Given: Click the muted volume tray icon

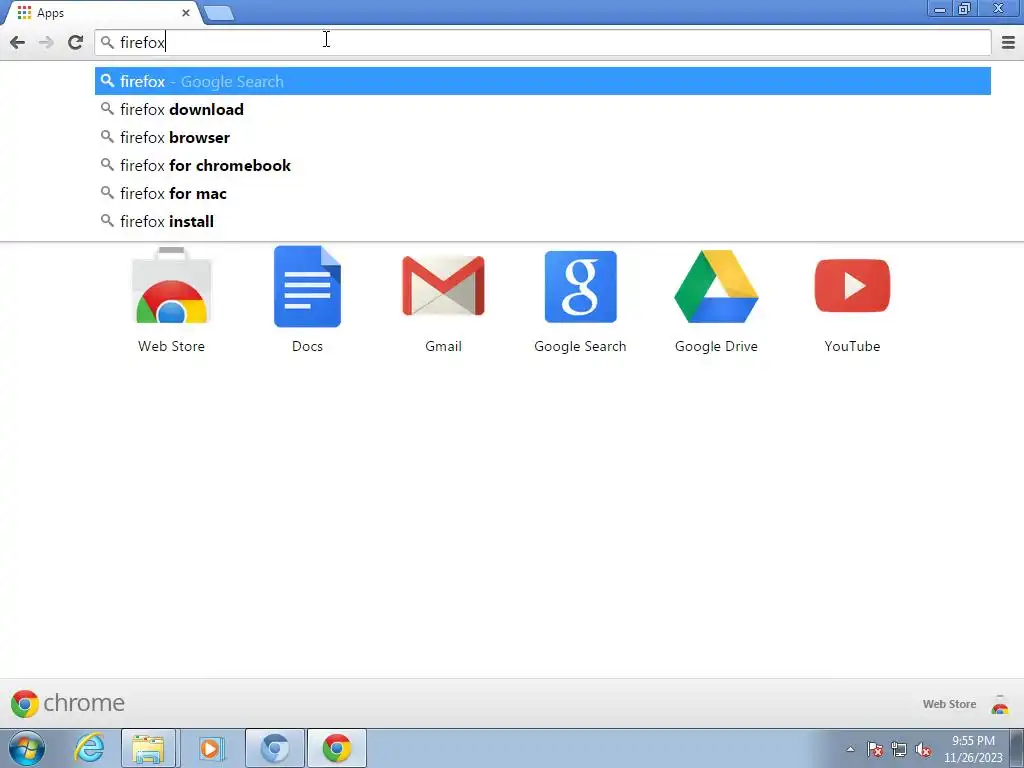Looking at the screenshot, I should pos(923,749).
